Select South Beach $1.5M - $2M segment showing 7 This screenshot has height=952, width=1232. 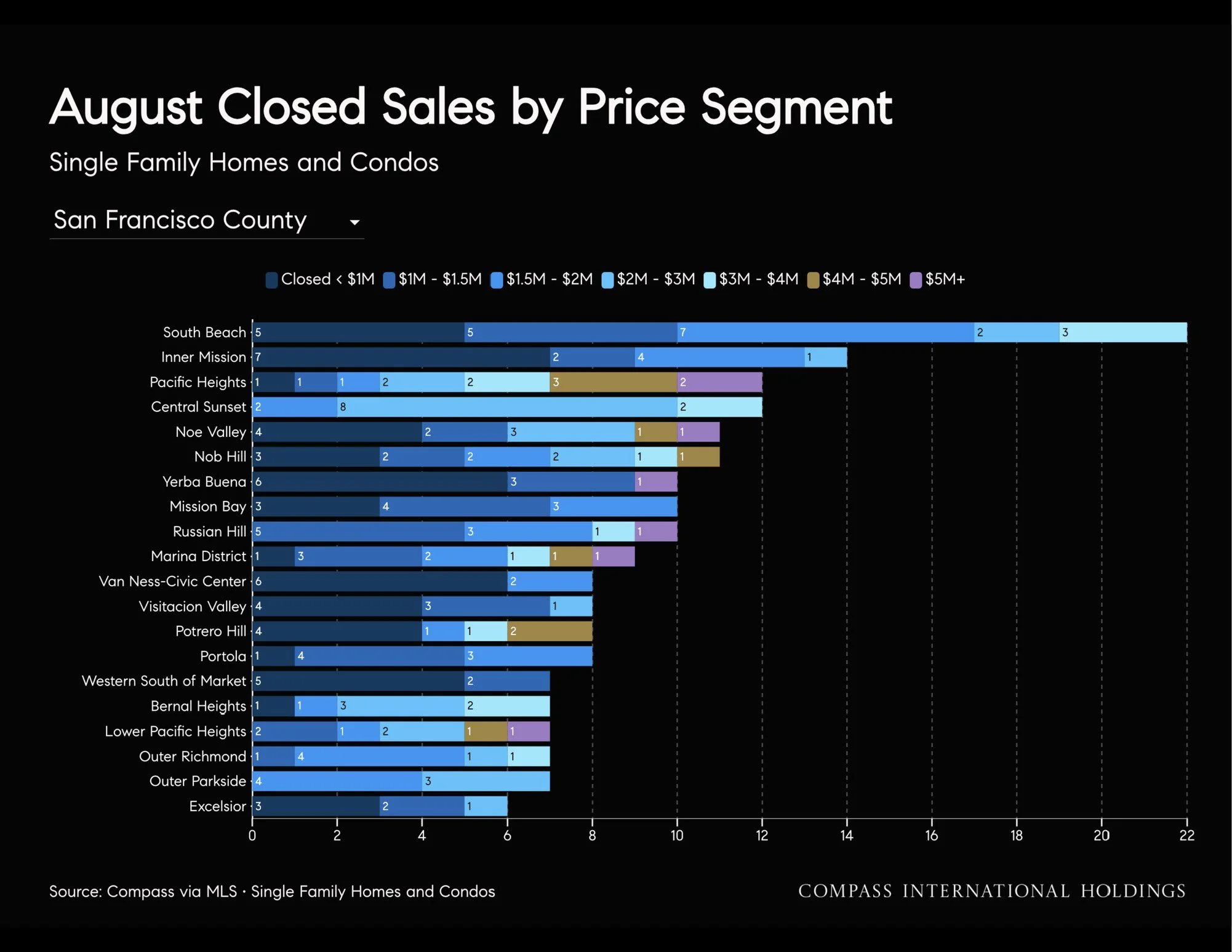[x=825, y=332]
